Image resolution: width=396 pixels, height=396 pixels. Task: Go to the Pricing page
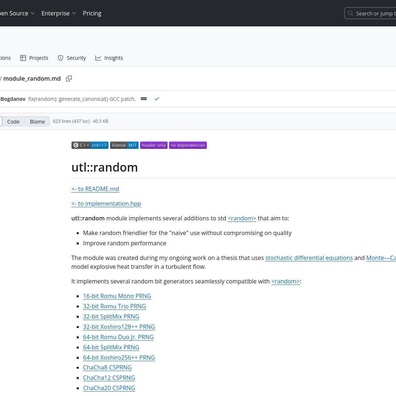click(92, 13)
